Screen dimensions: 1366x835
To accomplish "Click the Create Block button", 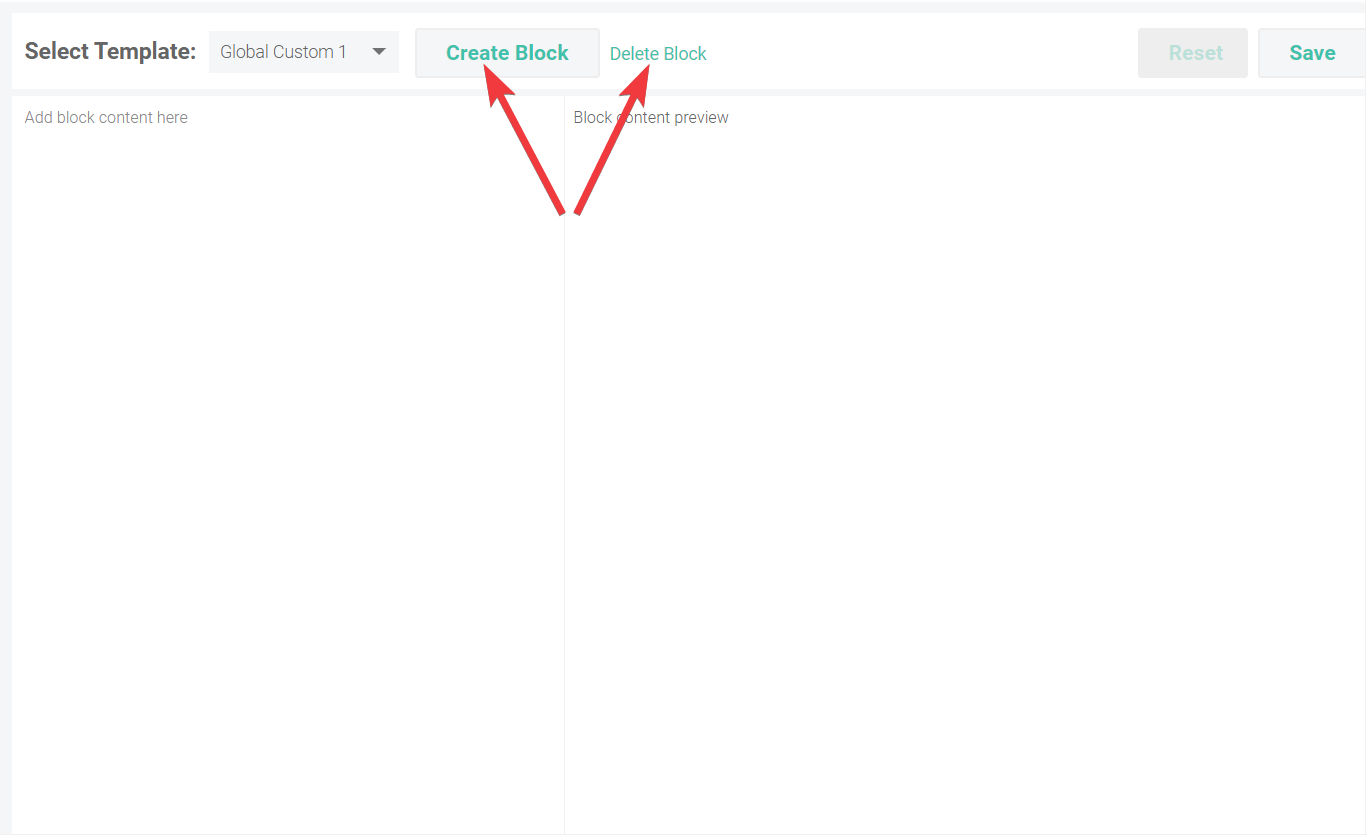I will (507, 53).
